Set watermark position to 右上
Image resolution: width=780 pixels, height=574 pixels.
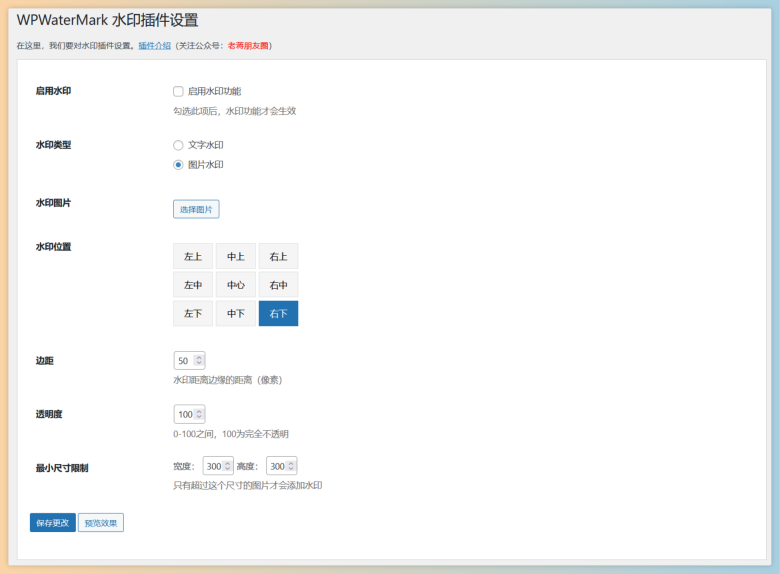coord(279,257)
